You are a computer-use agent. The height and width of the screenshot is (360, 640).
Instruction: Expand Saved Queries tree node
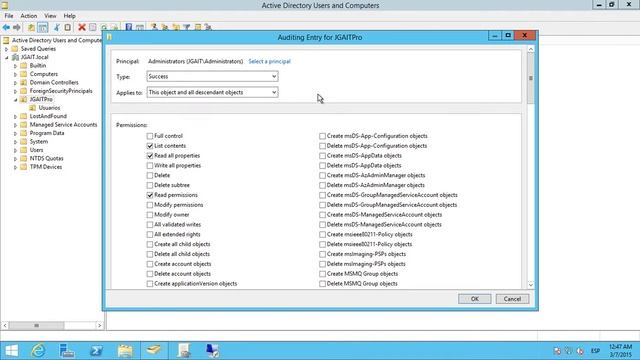[x=7, y=49]
